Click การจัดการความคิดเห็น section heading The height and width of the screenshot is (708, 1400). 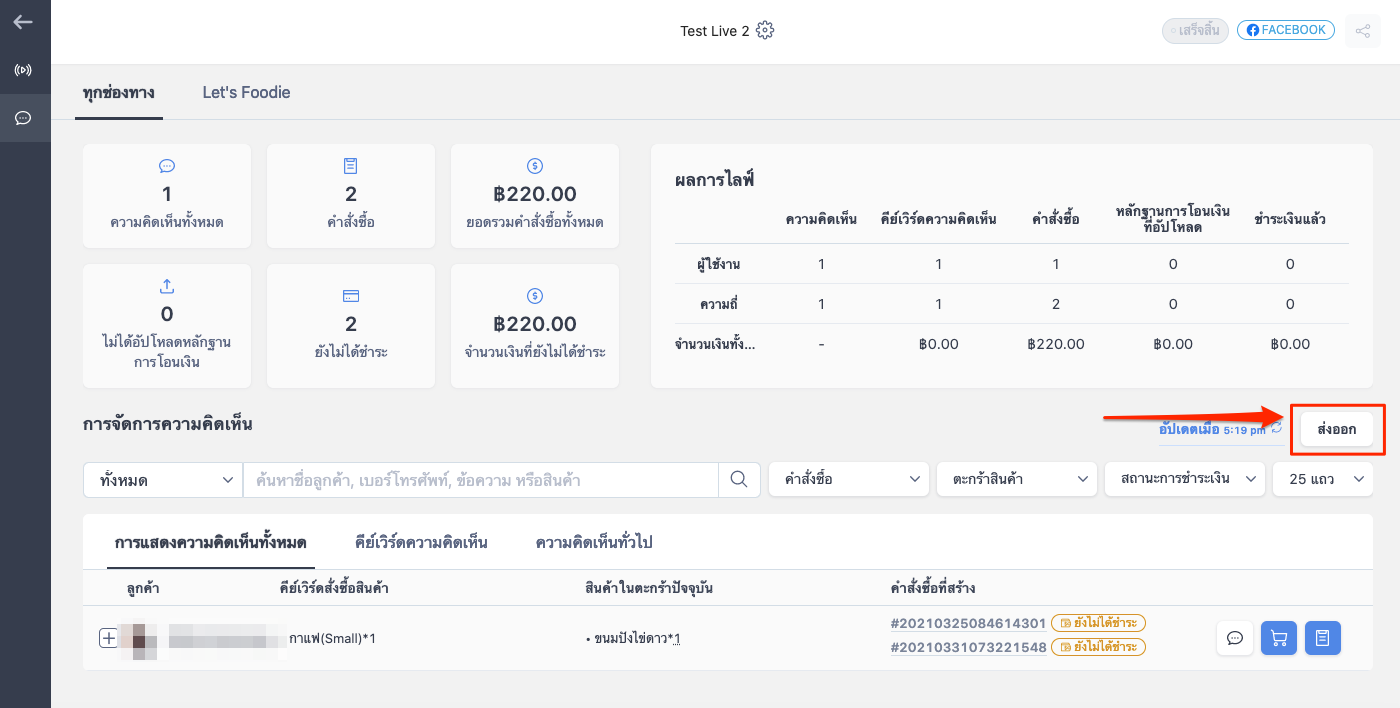167,424
